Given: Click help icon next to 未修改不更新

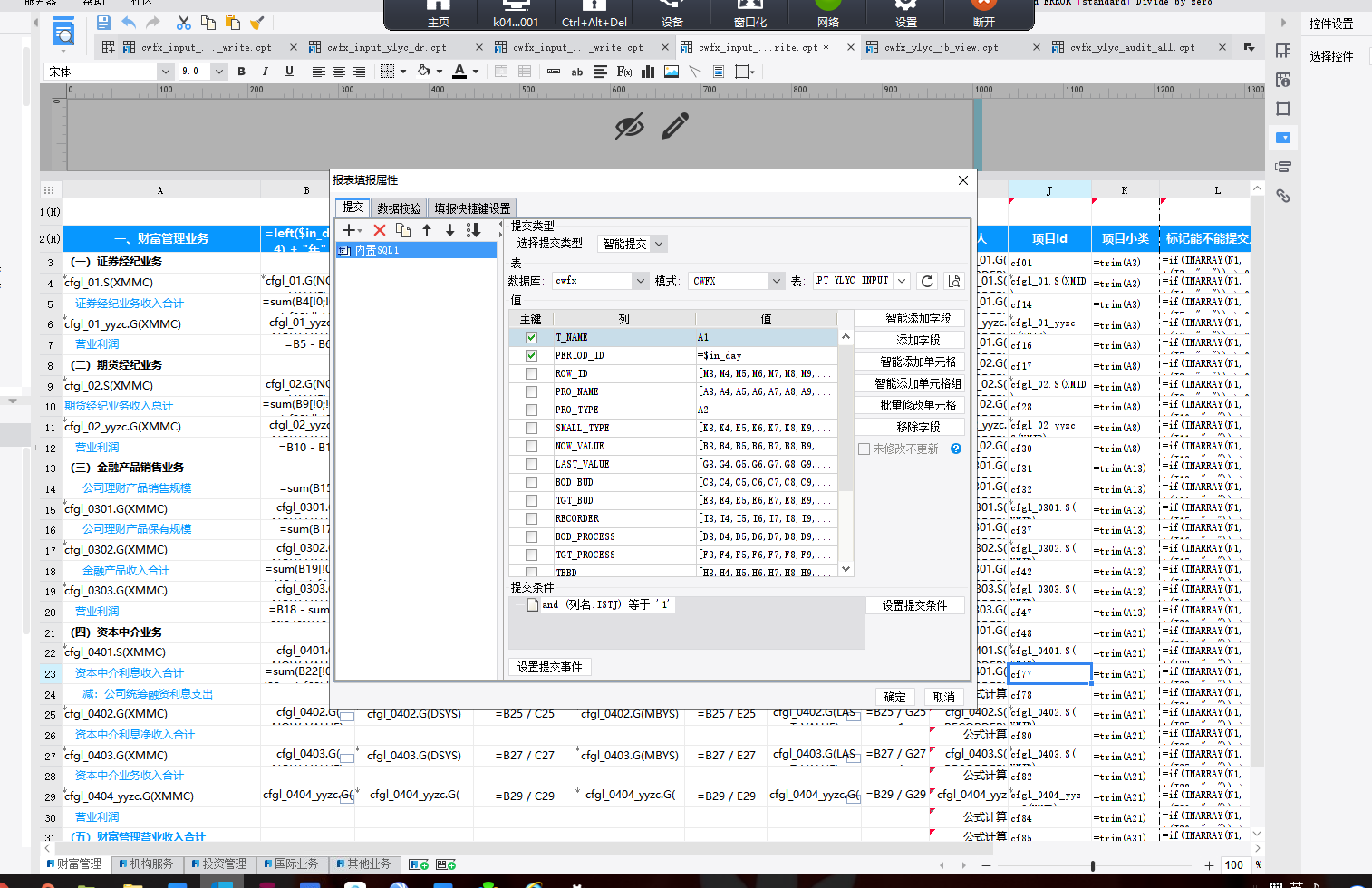Looking at the screenshot, I should click(956, 449).
